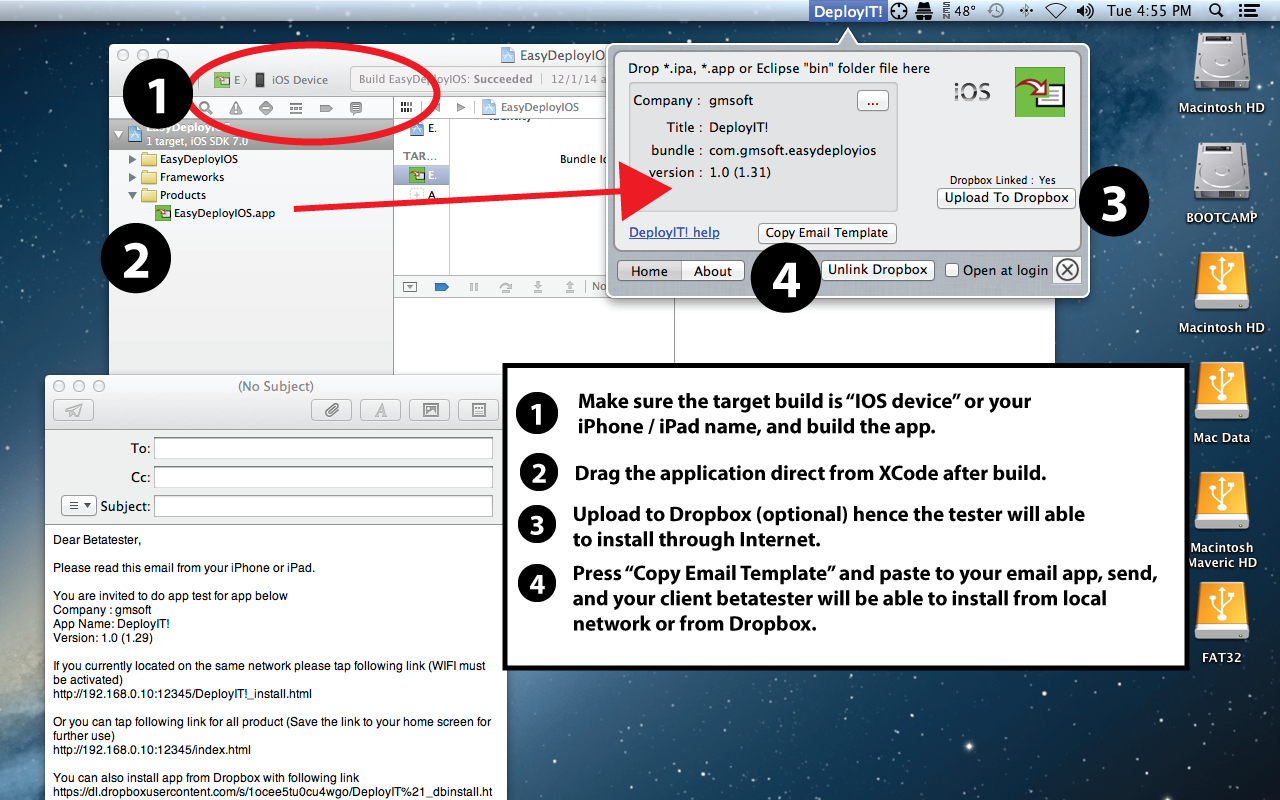This screenshot has height=800, width=1280.
Task: Collapse the project root disclosure triangle
Action: [118, 134]
